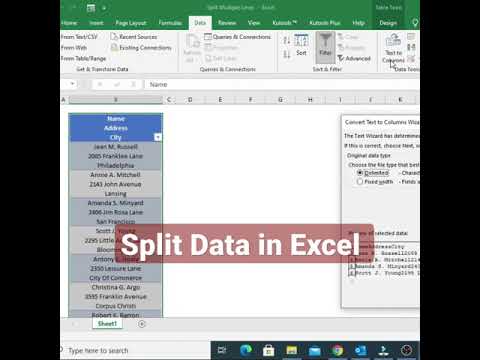This screenshot has height=360, width=480.
Task: Click the cell with Amanda S. Minyard
Action: point(115,212)
